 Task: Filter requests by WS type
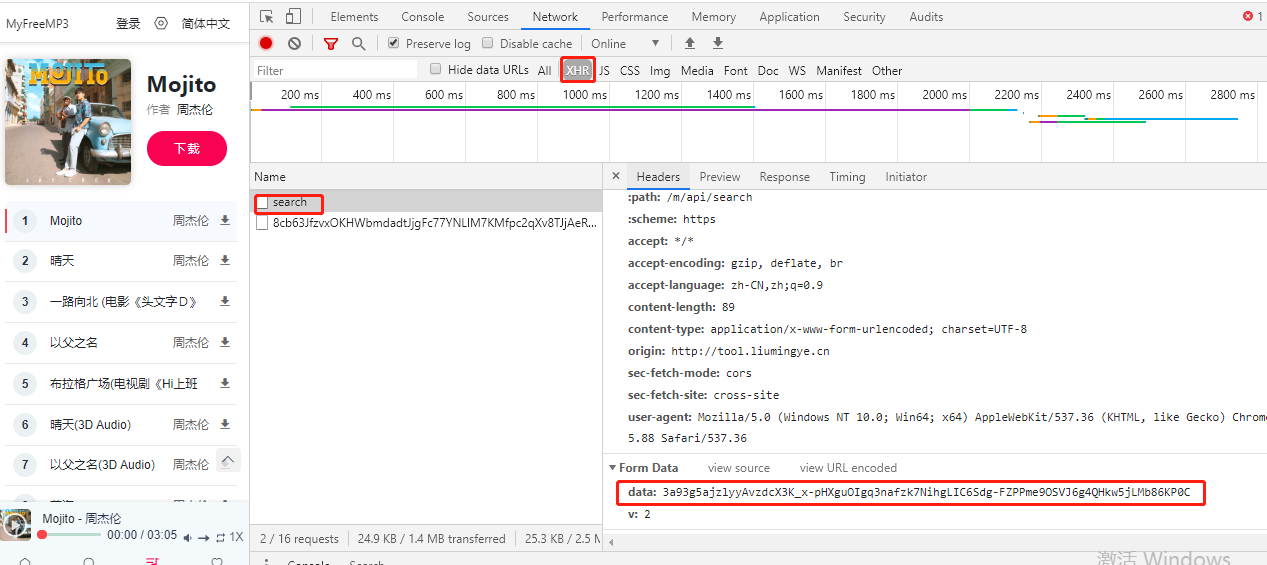tap(797, 71)
